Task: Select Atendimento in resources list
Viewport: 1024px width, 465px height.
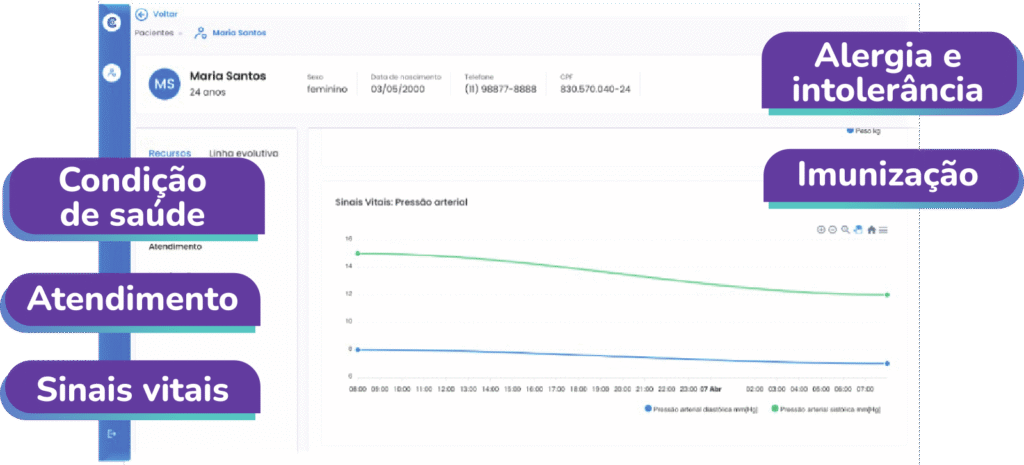Action: [175, 246]
